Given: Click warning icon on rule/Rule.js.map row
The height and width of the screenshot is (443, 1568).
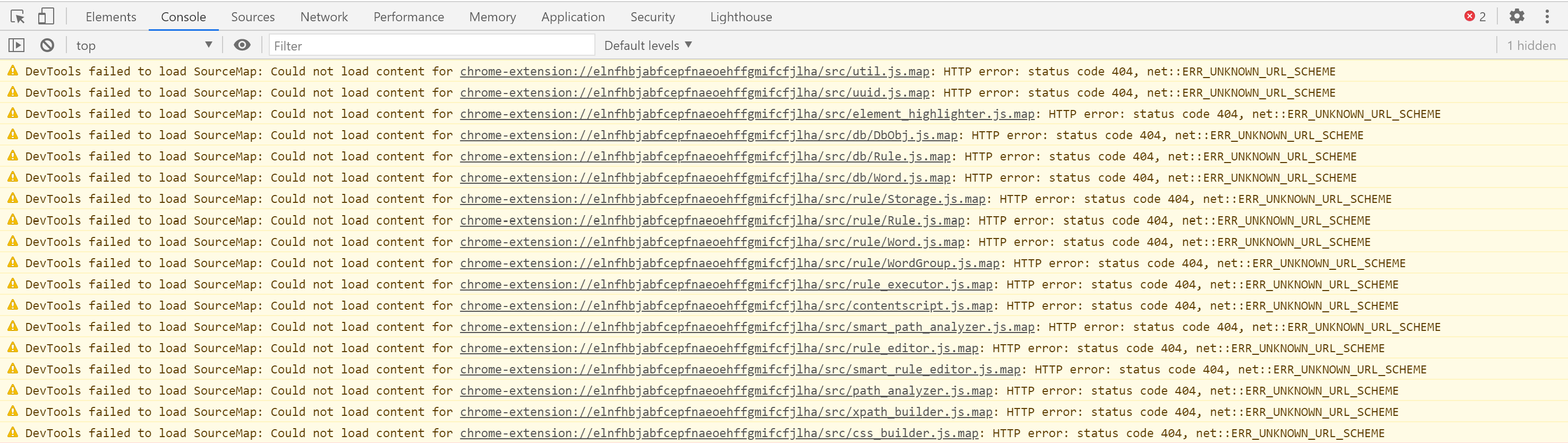Looking at the screenshot, I should (12, 220).
